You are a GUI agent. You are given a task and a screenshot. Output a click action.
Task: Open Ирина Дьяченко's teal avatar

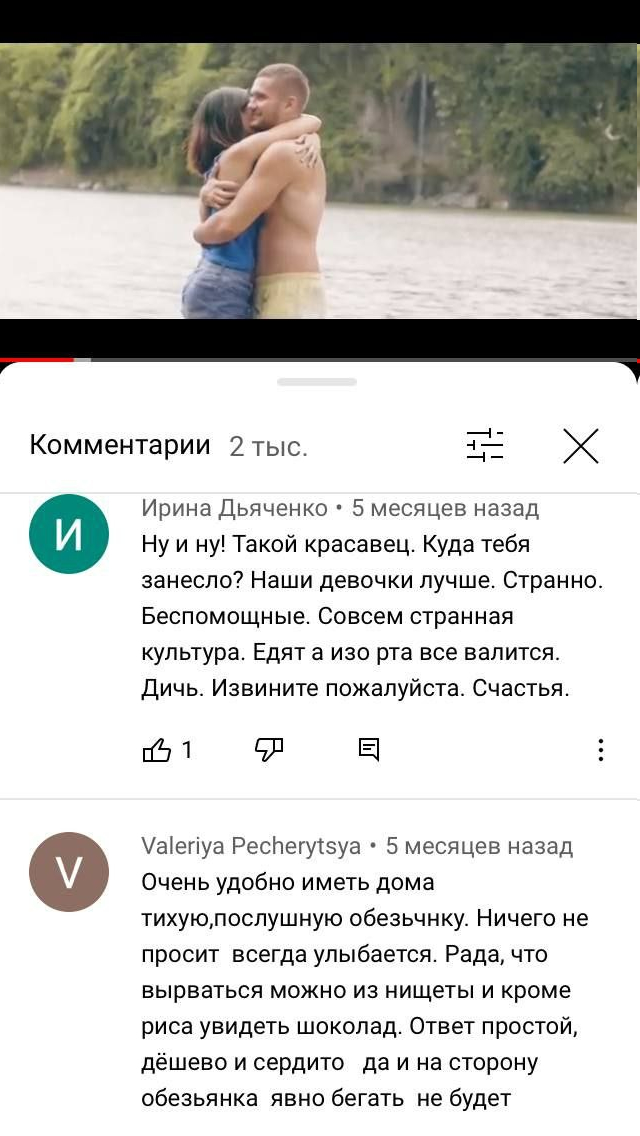click(69, 534)
